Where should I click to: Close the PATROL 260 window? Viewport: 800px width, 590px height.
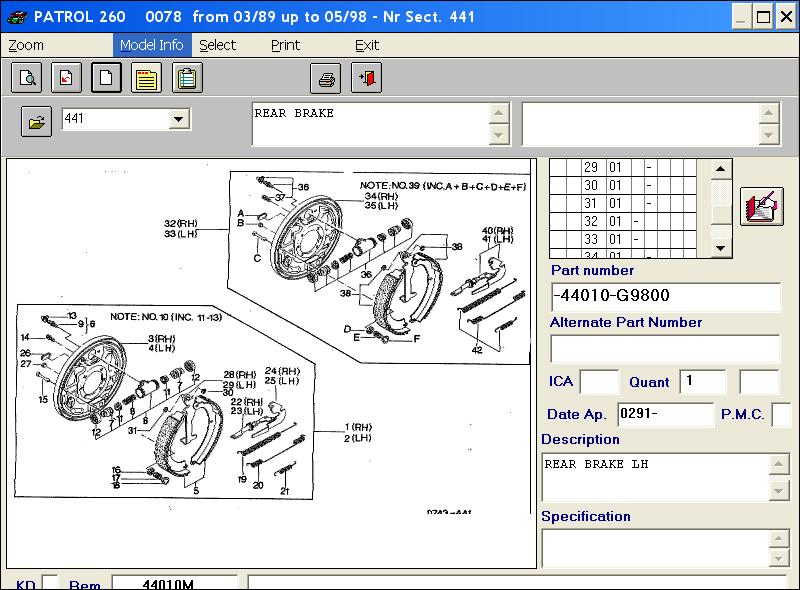point(786,17)
